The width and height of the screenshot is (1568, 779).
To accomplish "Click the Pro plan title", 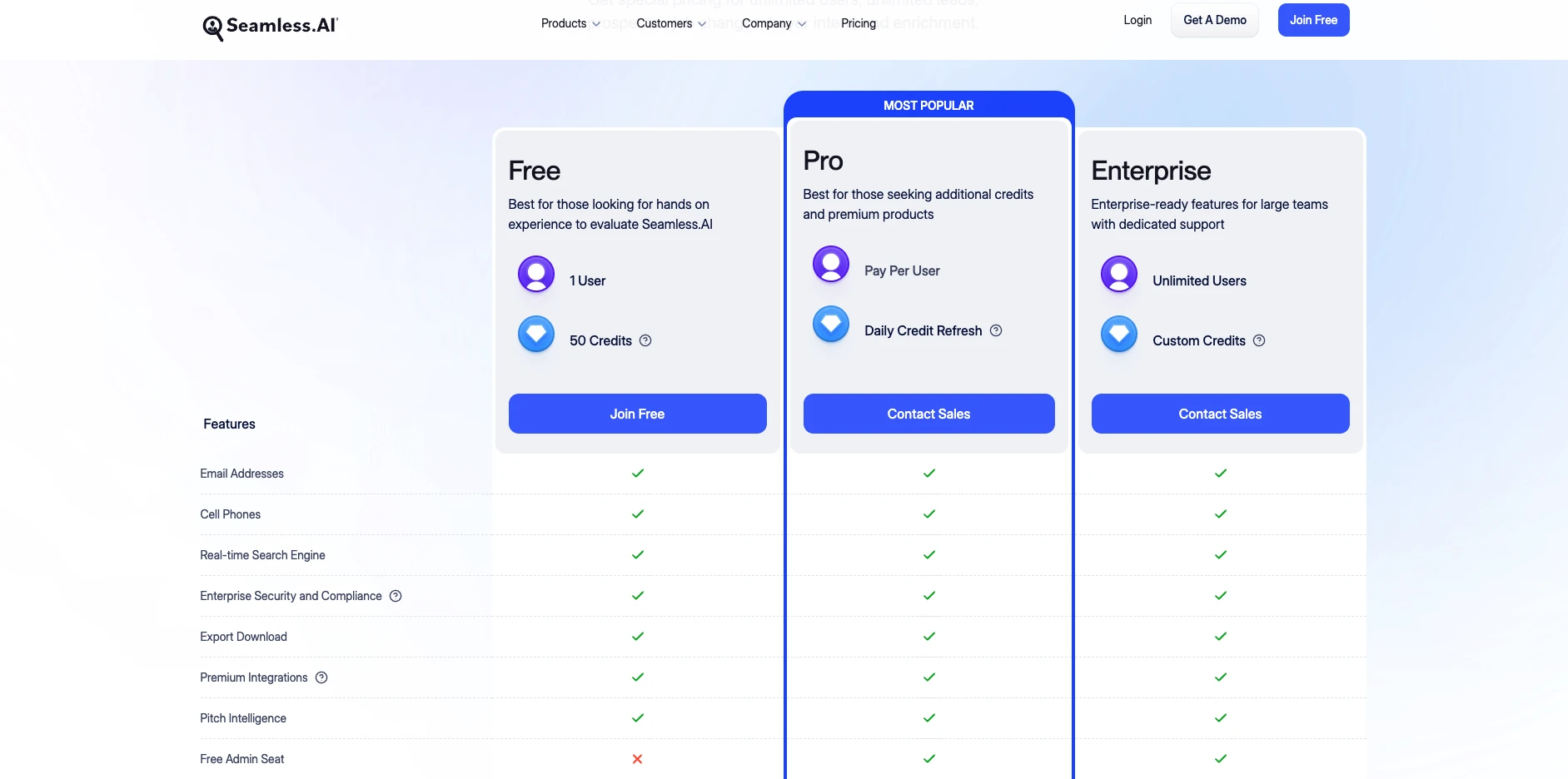I will (824, 161).
